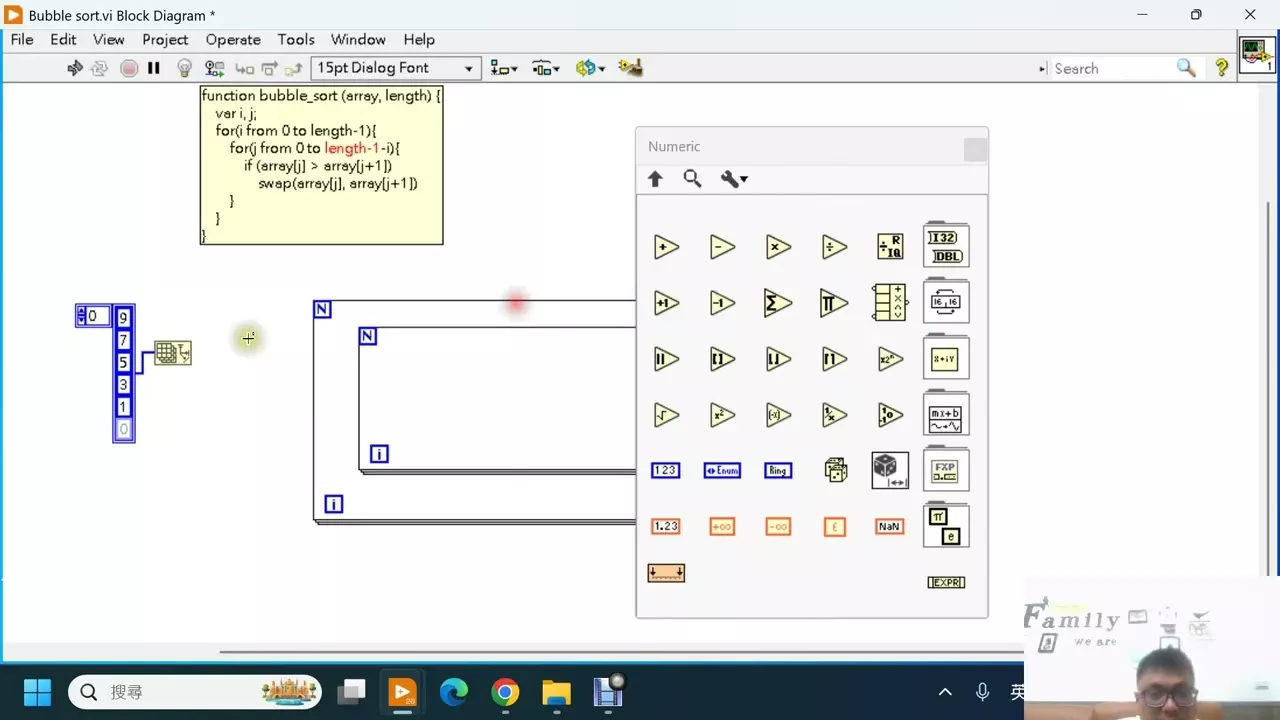Click the palette Search magnifier button

tap(692, 179)
